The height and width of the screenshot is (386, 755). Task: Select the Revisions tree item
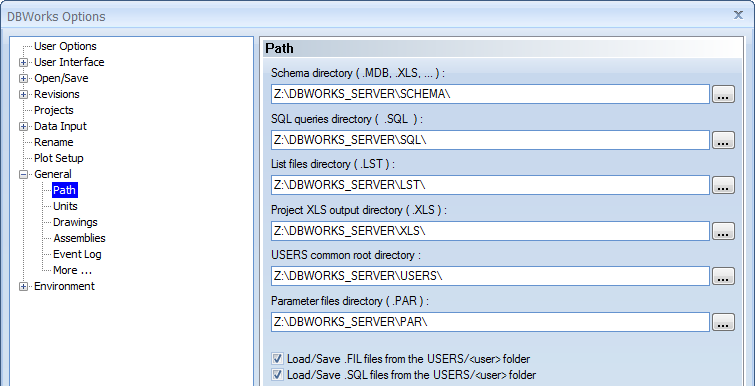coord(57,94)
